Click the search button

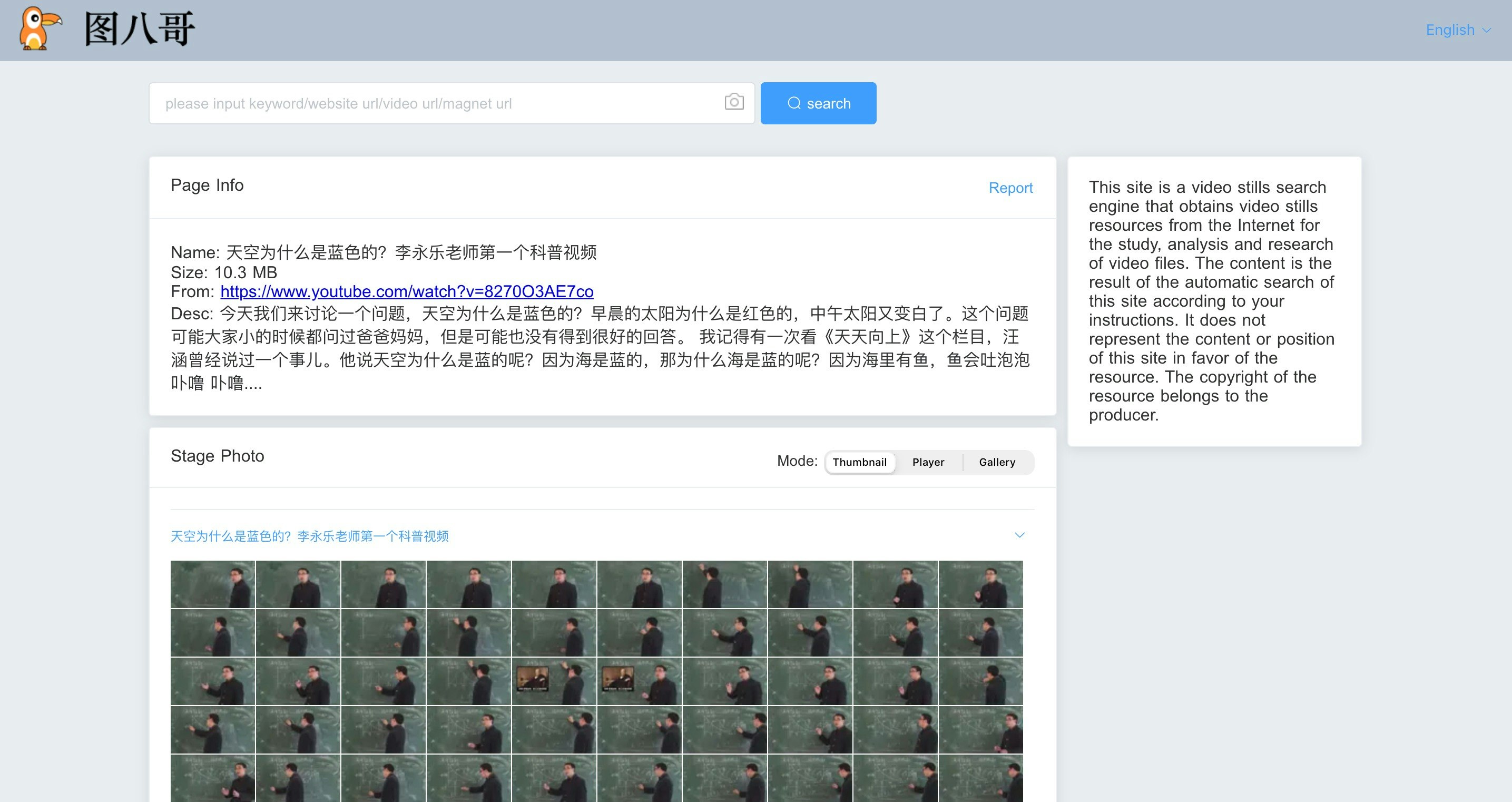pos(818,103)
